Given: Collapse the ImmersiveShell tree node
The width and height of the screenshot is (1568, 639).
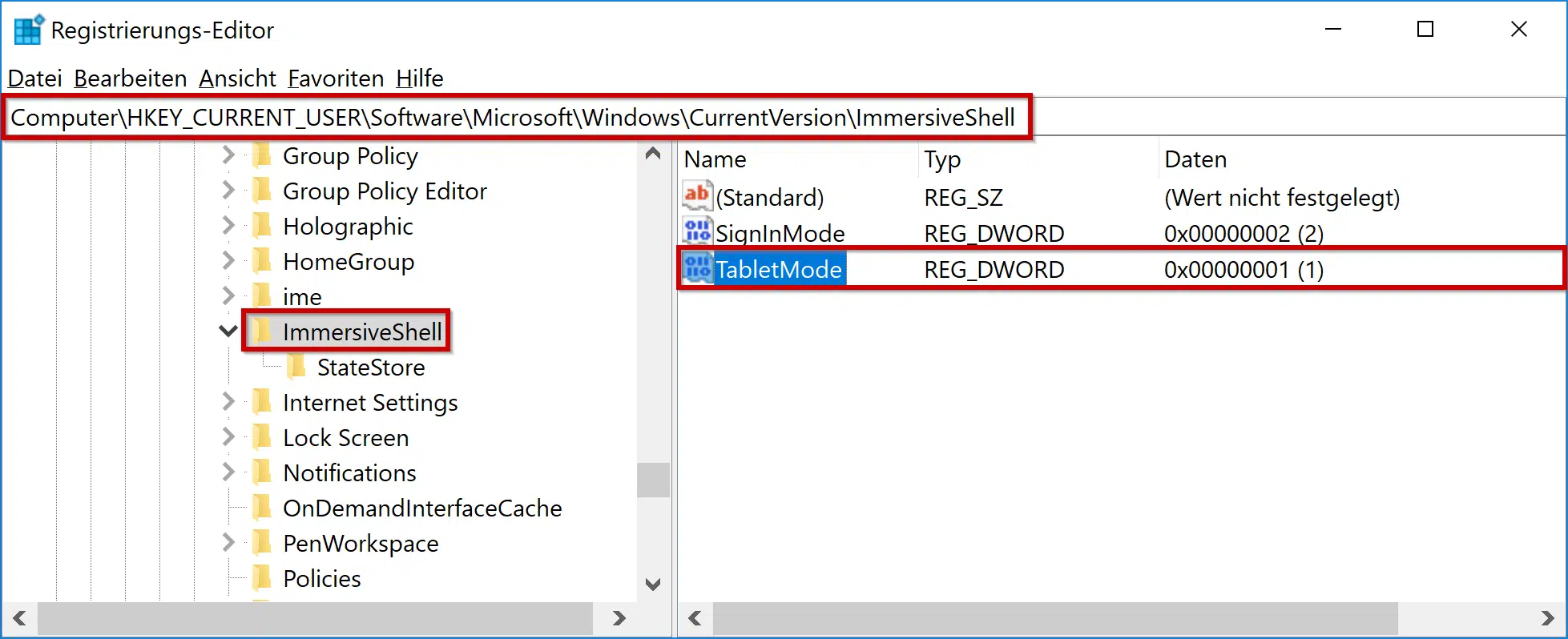Looking at the screenshot, I should [228, 331].
